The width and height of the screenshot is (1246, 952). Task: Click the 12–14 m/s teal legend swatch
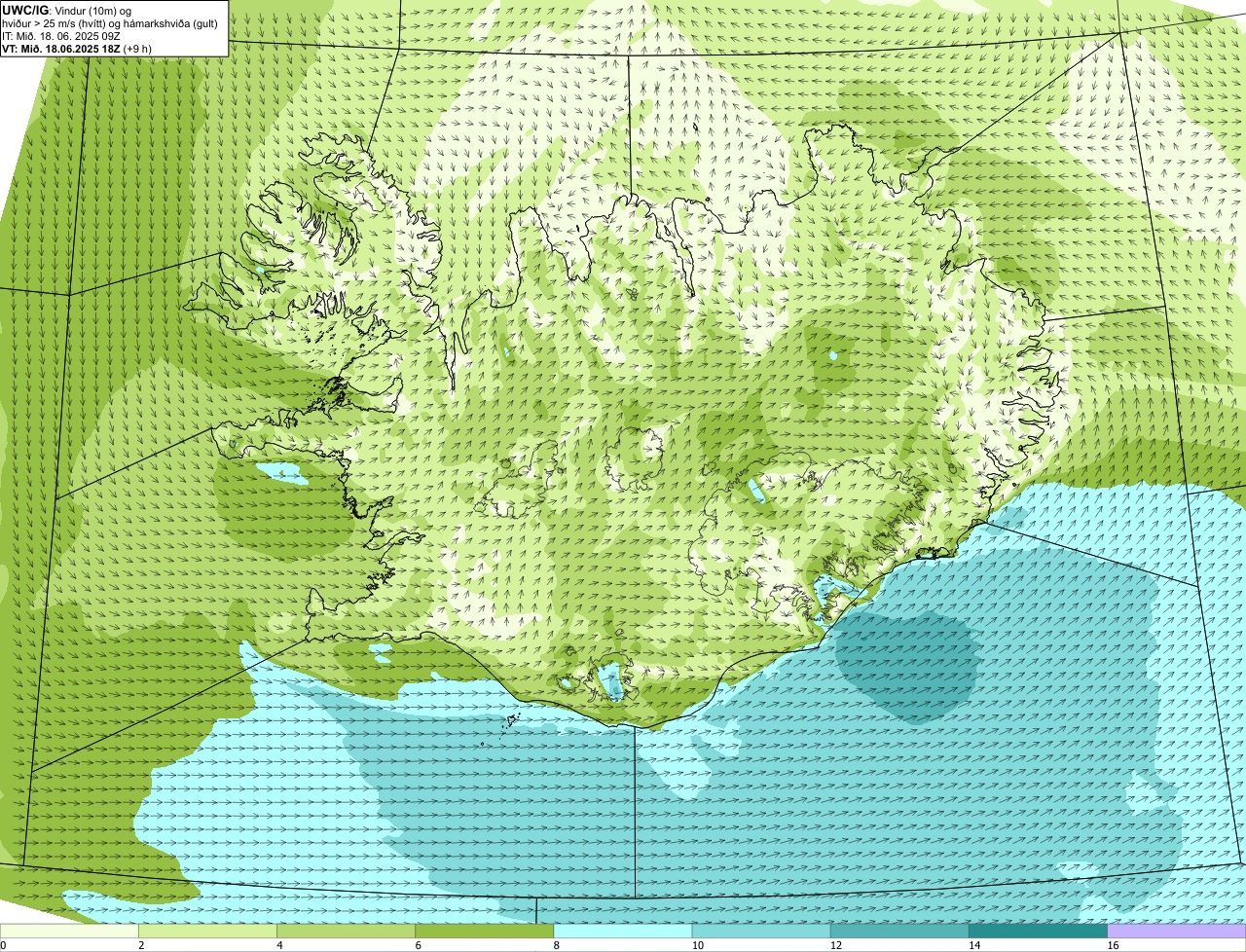tap(899, 931)
